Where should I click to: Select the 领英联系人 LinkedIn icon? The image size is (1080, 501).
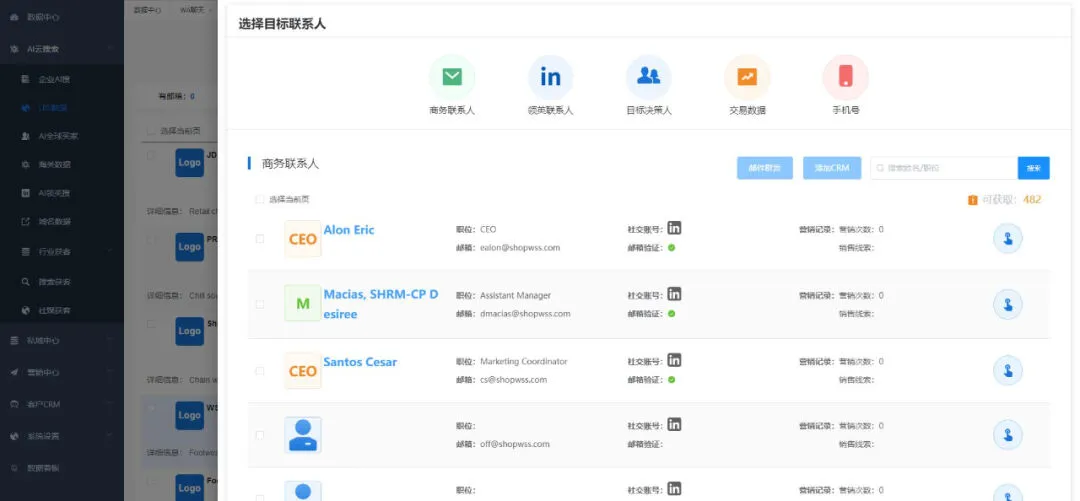click(x=550, y=77)
